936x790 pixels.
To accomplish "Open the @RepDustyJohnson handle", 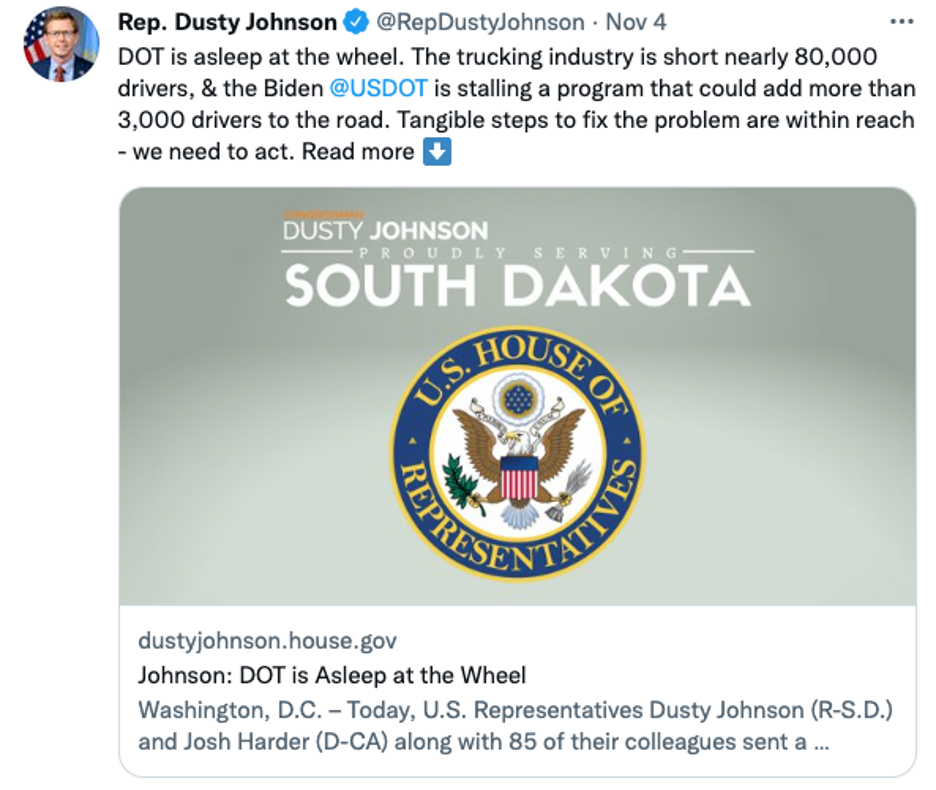I will click(x=478, y=21).
